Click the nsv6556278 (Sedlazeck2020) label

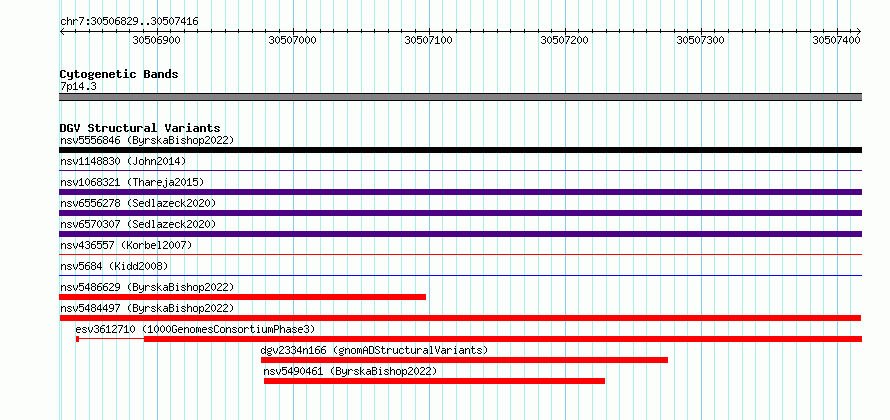pyautogui.click(x=138, y=203)
